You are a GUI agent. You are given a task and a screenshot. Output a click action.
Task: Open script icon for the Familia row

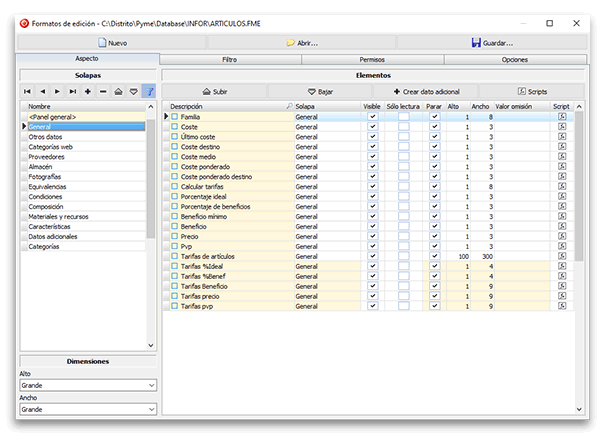562,117
